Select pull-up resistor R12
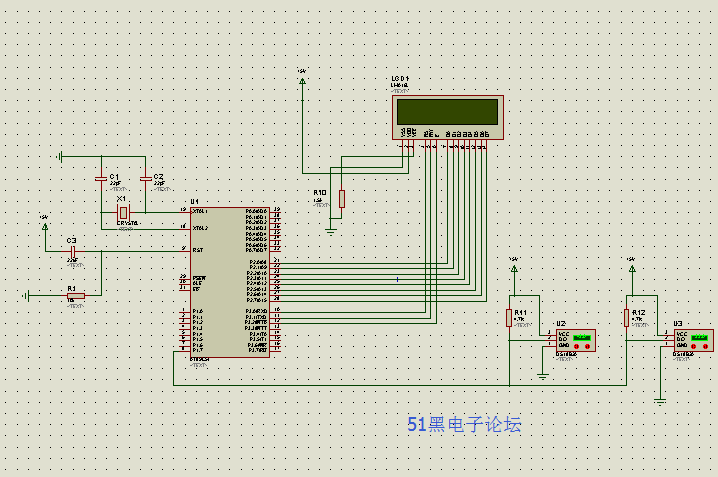 [x=626, y=318]
